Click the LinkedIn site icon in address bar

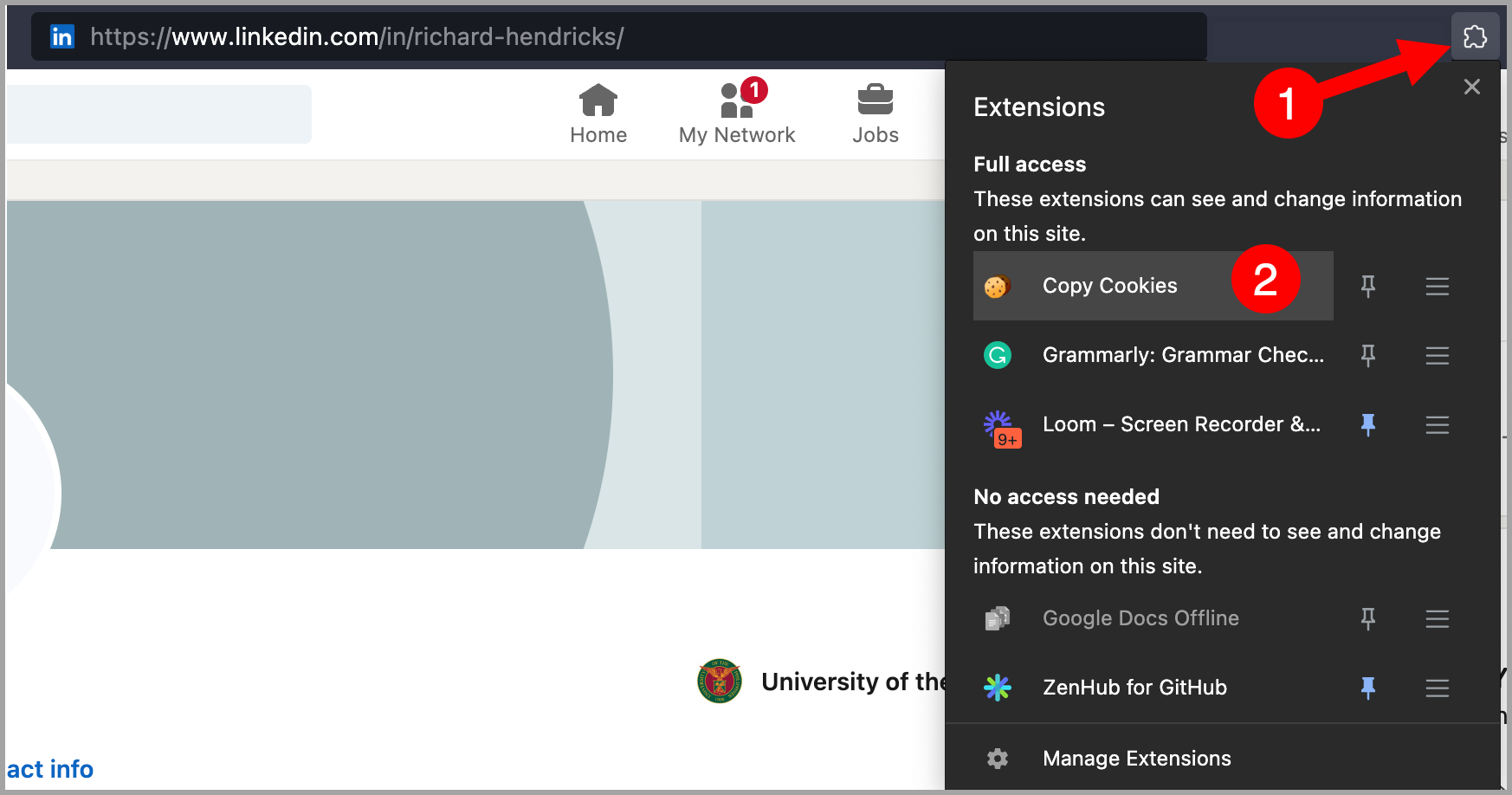(x=61, y=36)
